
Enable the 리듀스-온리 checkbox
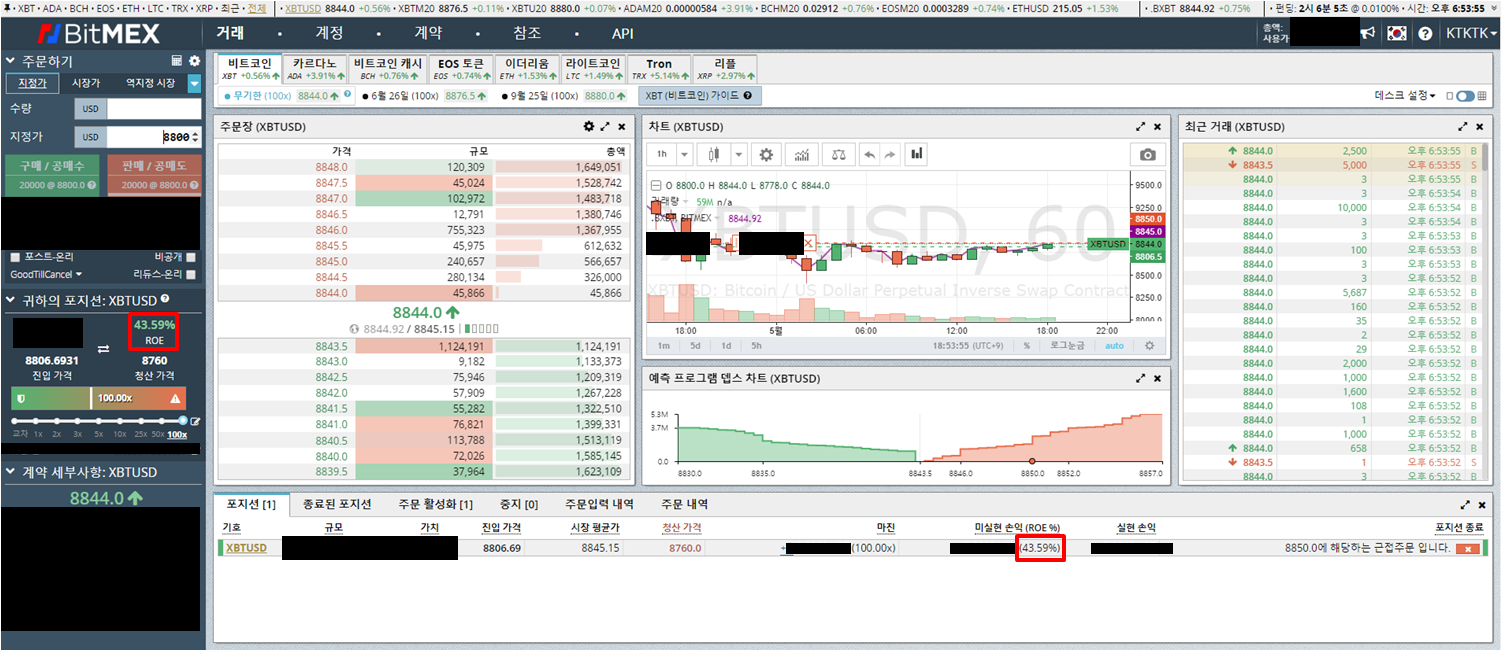pos(191,274)
